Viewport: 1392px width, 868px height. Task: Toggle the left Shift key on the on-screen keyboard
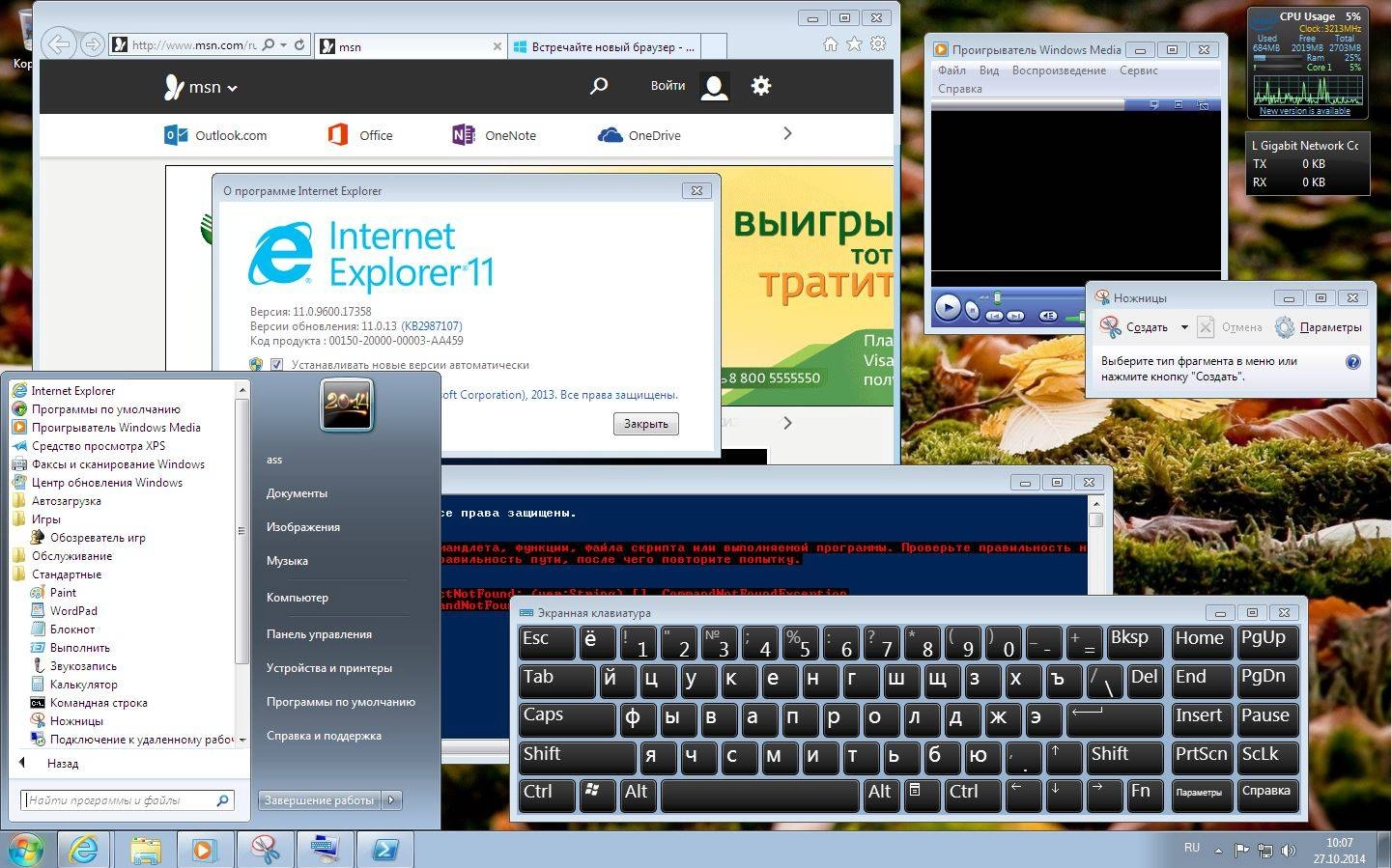(578, 758)
